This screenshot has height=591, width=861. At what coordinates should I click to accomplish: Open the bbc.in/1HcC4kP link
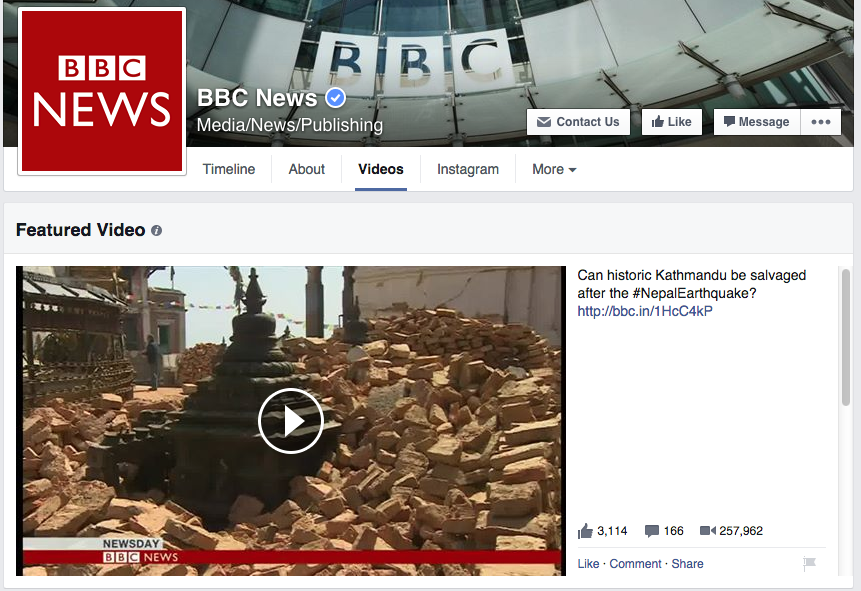tap(645, 311)
